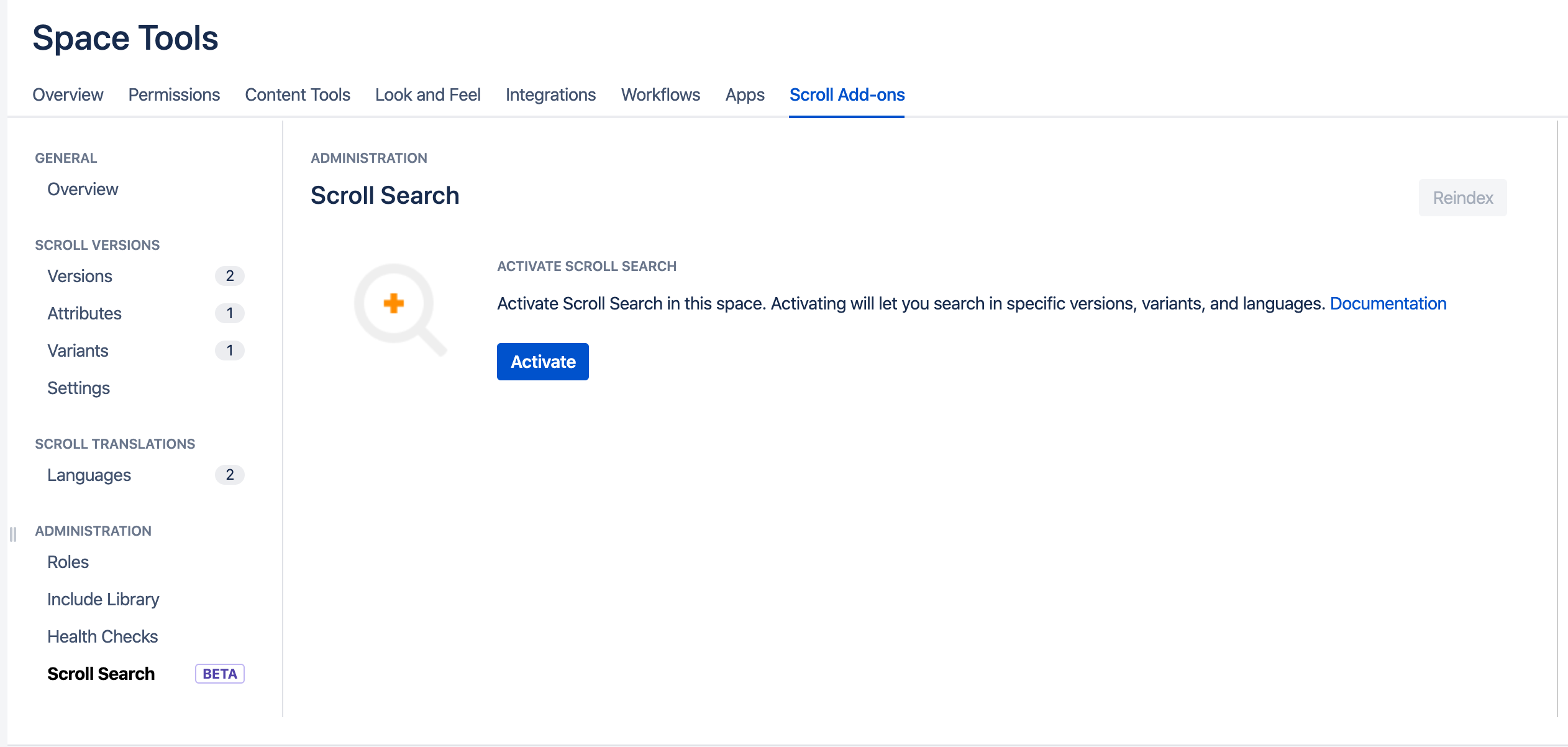Open Include Library in Administration
The height and width of the screenshot is (747, 1568).
point(103,599)
